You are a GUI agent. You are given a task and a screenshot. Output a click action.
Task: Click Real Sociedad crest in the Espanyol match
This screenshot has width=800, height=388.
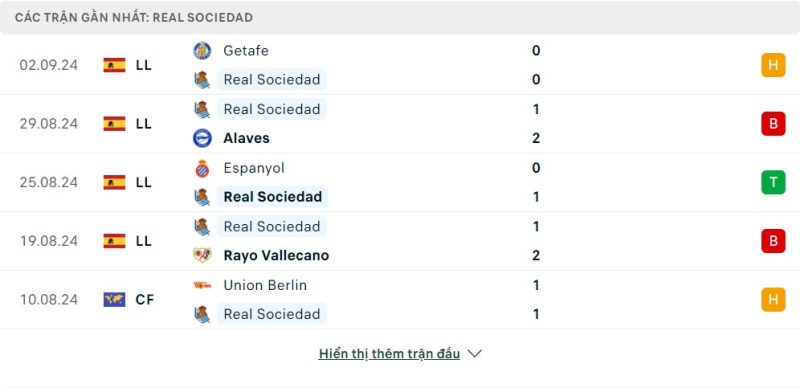[202, 197]
